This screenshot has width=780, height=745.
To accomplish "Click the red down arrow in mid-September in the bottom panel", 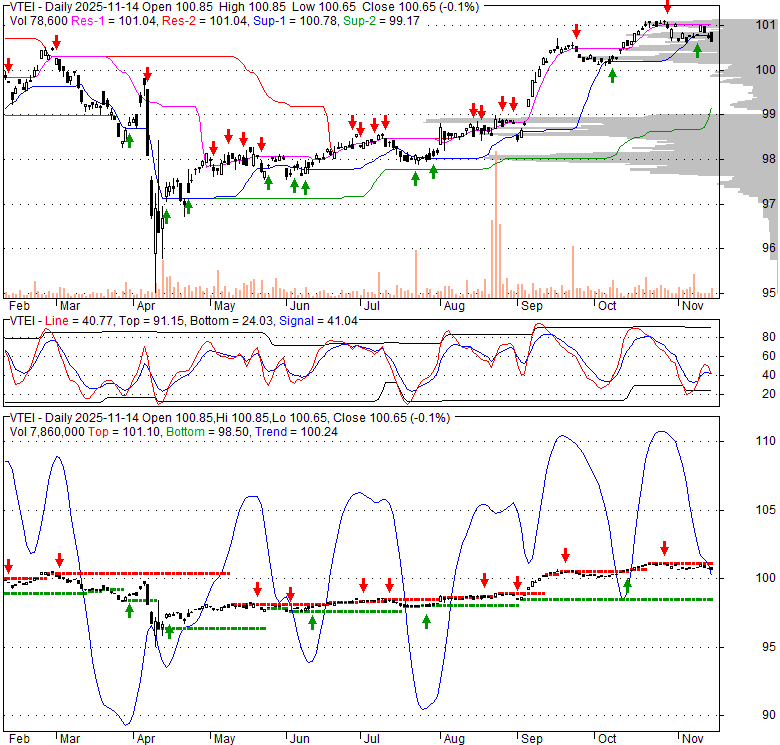I will point(566,554).
